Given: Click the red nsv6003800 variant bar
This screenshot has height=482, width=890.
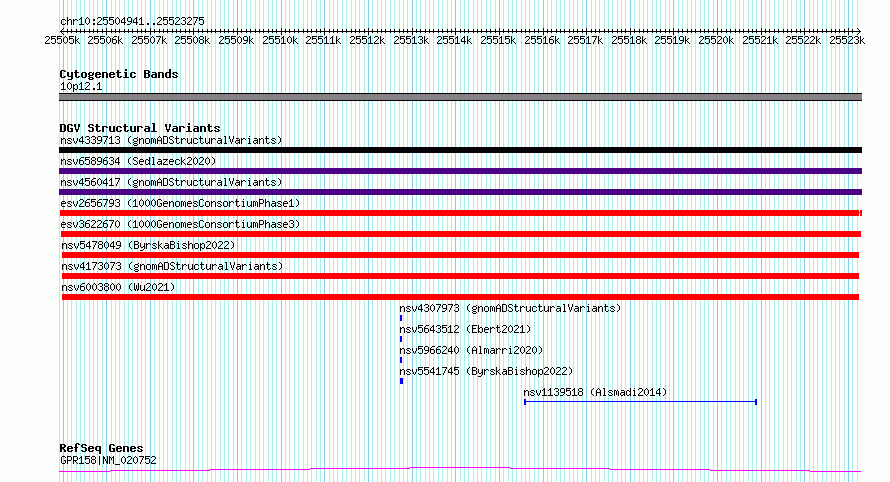Looking at the screenshot, I should [460, 297].
